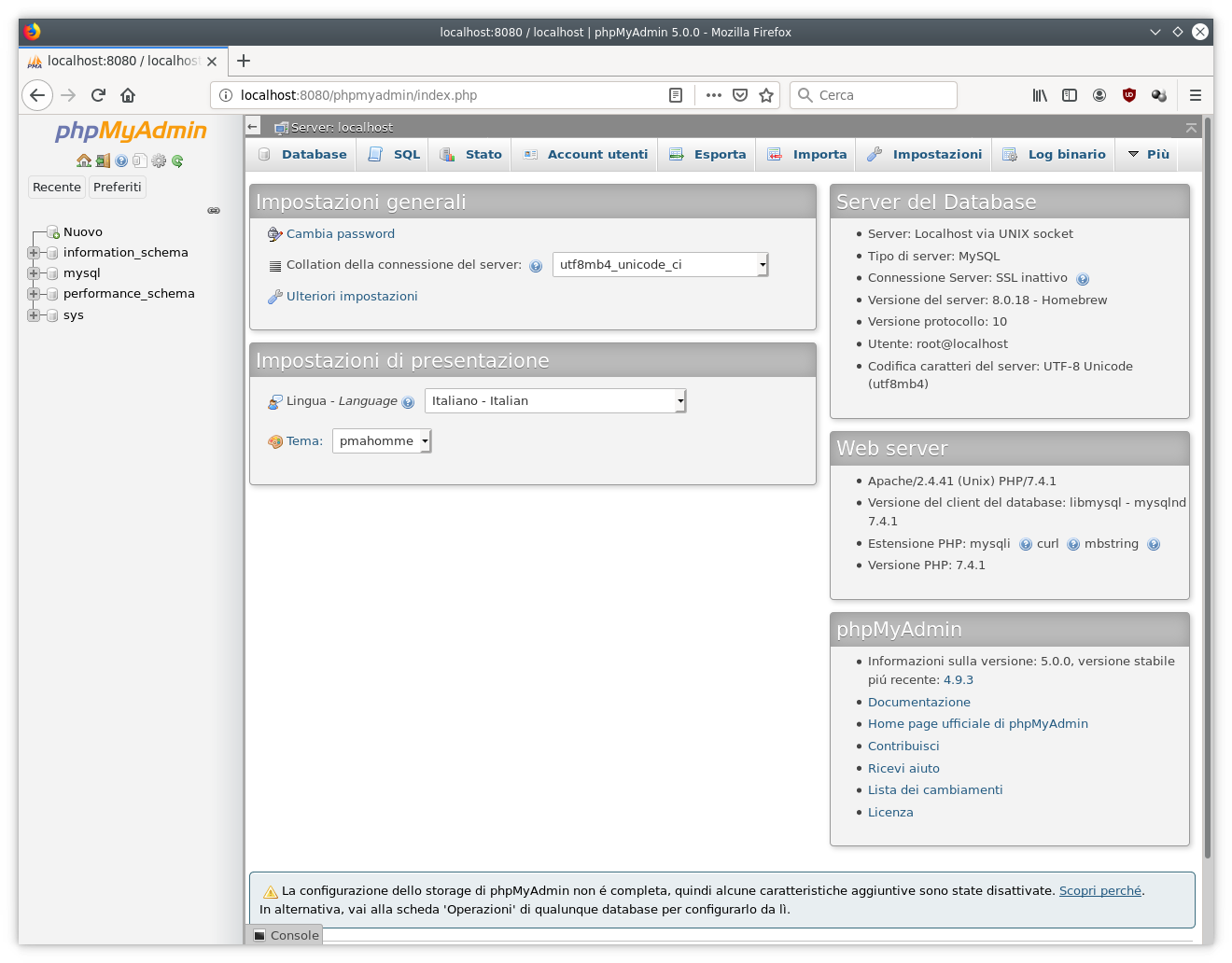The width and height of the screenshot is (1232, 963).
Task: Open the Tema theme dropdown
Action: [382, 441]
